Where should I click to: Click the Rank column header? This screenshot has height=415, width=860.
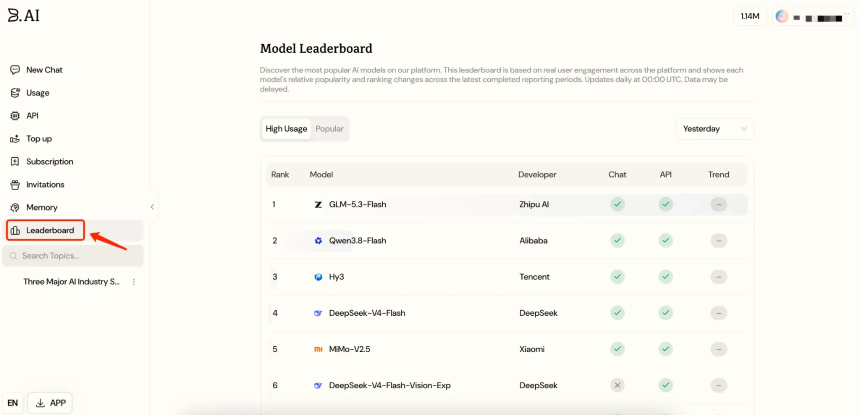280,175
